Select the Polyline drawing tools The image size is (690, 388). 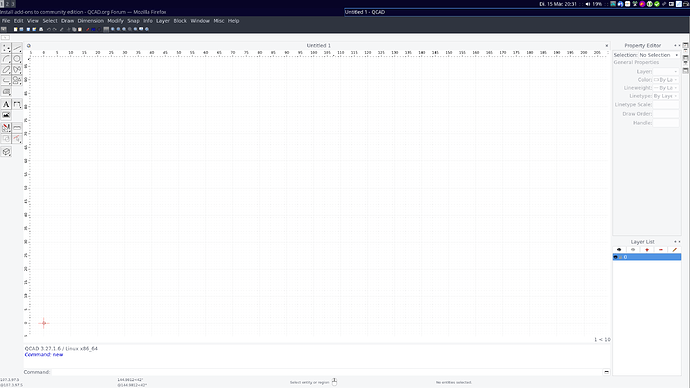coord(6,80)
